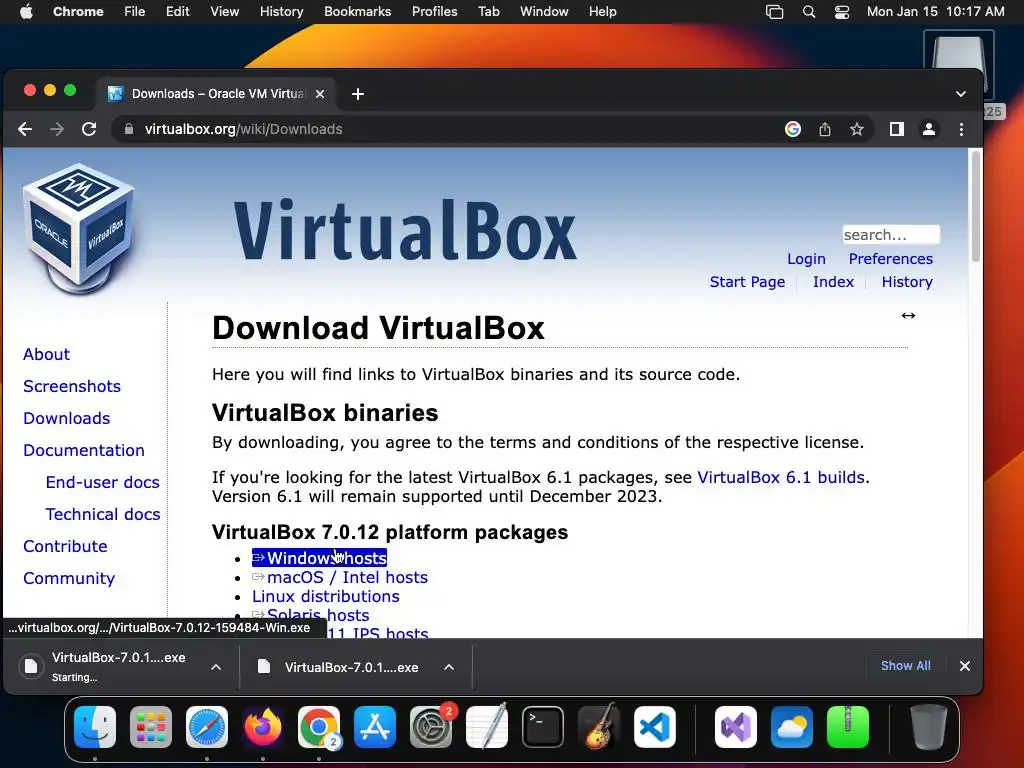Open GarageBand from the Dock

(x=599, y=727)
